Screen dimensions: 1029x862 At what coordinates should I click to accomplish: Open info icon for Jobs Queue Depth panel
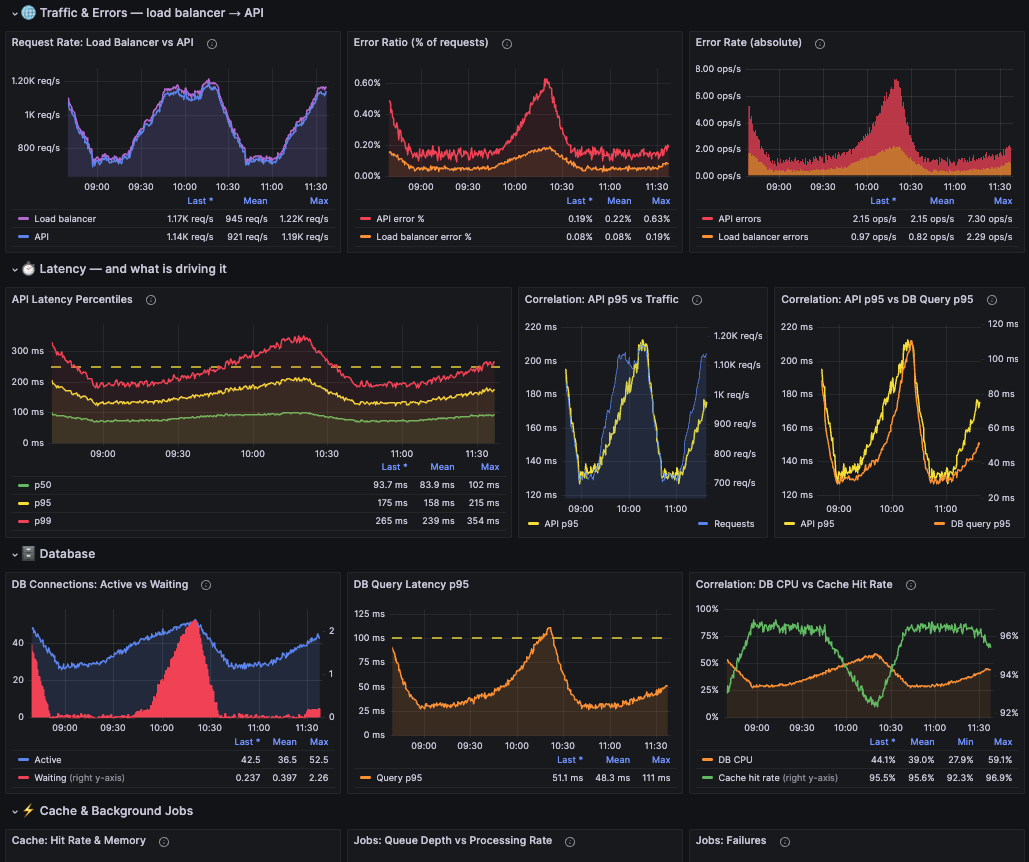(x=570, y=842)
